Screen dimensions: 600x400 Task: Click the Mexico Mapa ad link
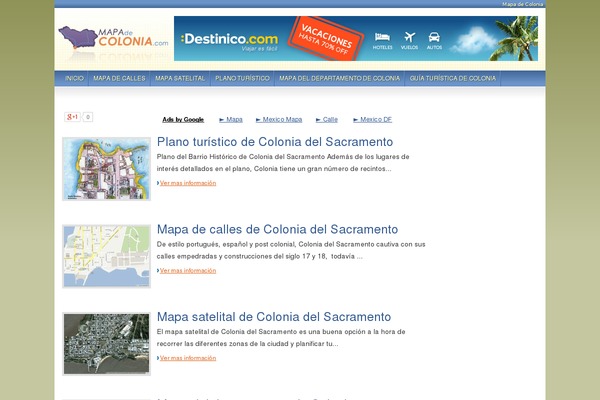(279, 119)
